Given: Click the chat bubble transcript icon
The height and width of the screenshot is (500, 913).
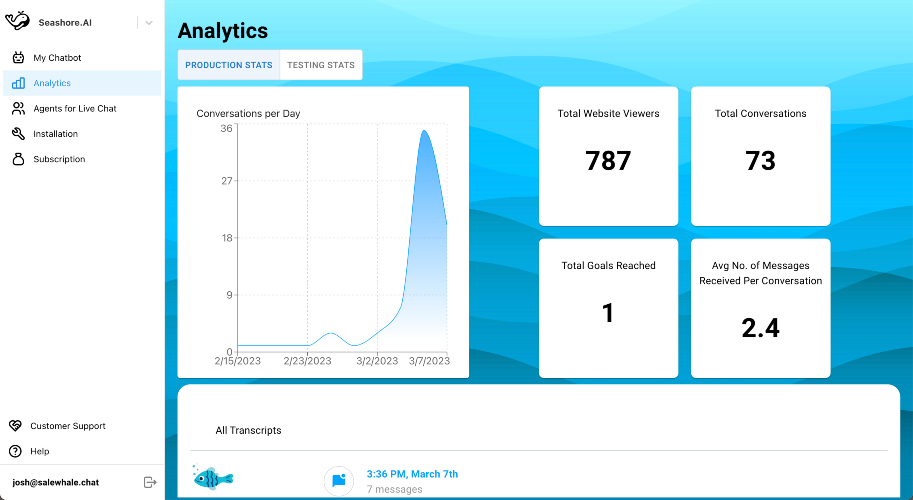Looking at the screenshot, I should 339,481.
